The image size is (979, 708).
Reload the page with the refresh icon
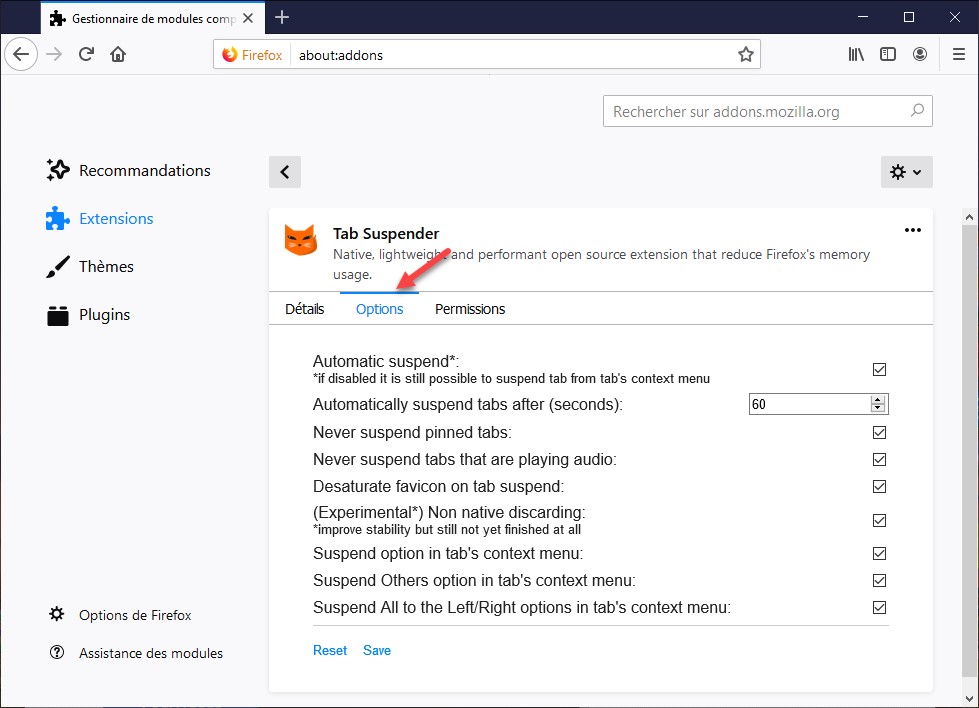click(86, 54)
